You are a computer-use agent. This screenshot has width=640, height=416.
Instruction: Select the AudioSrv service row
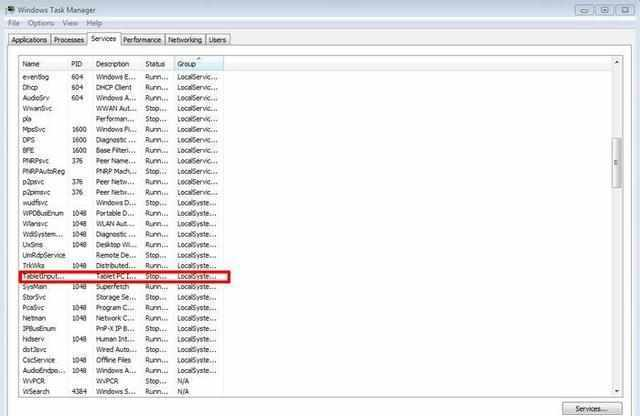pyautogui.click(x=121, y=98)
